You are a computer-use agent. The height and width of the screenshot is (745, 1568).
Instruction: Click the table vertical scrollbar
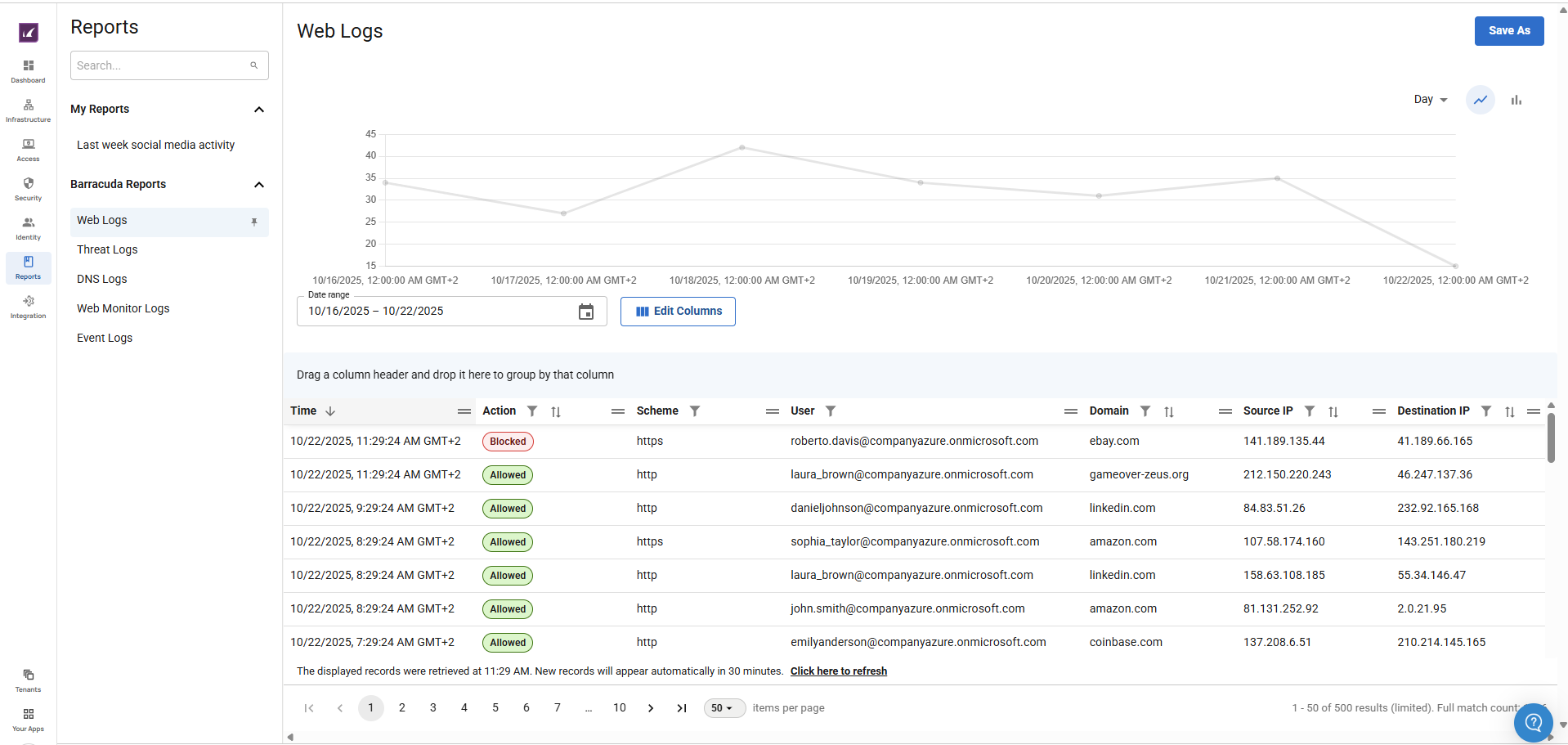click(1550, 438)
